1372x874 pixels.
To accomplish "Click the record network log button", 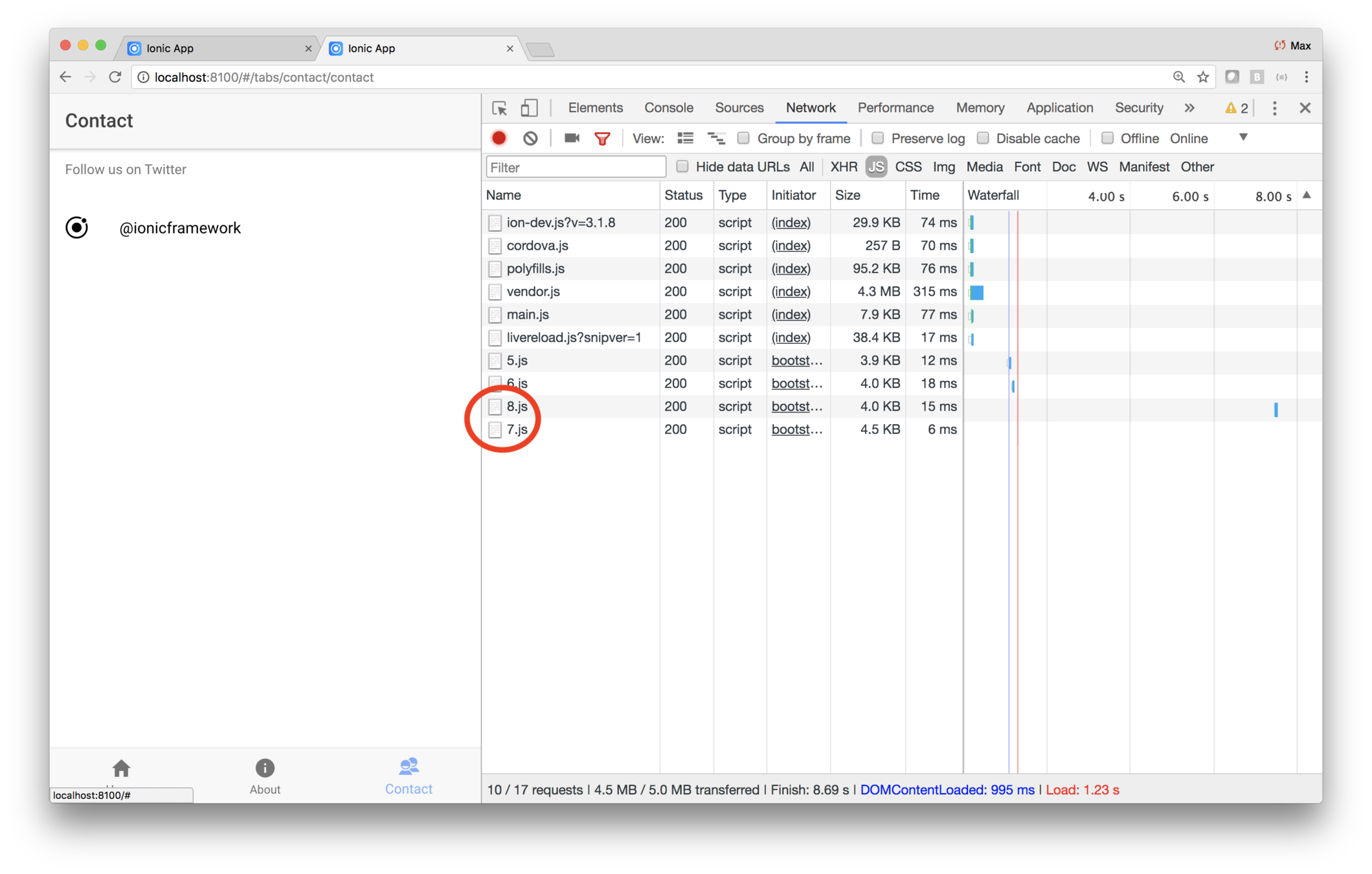I will click(499, 138).
